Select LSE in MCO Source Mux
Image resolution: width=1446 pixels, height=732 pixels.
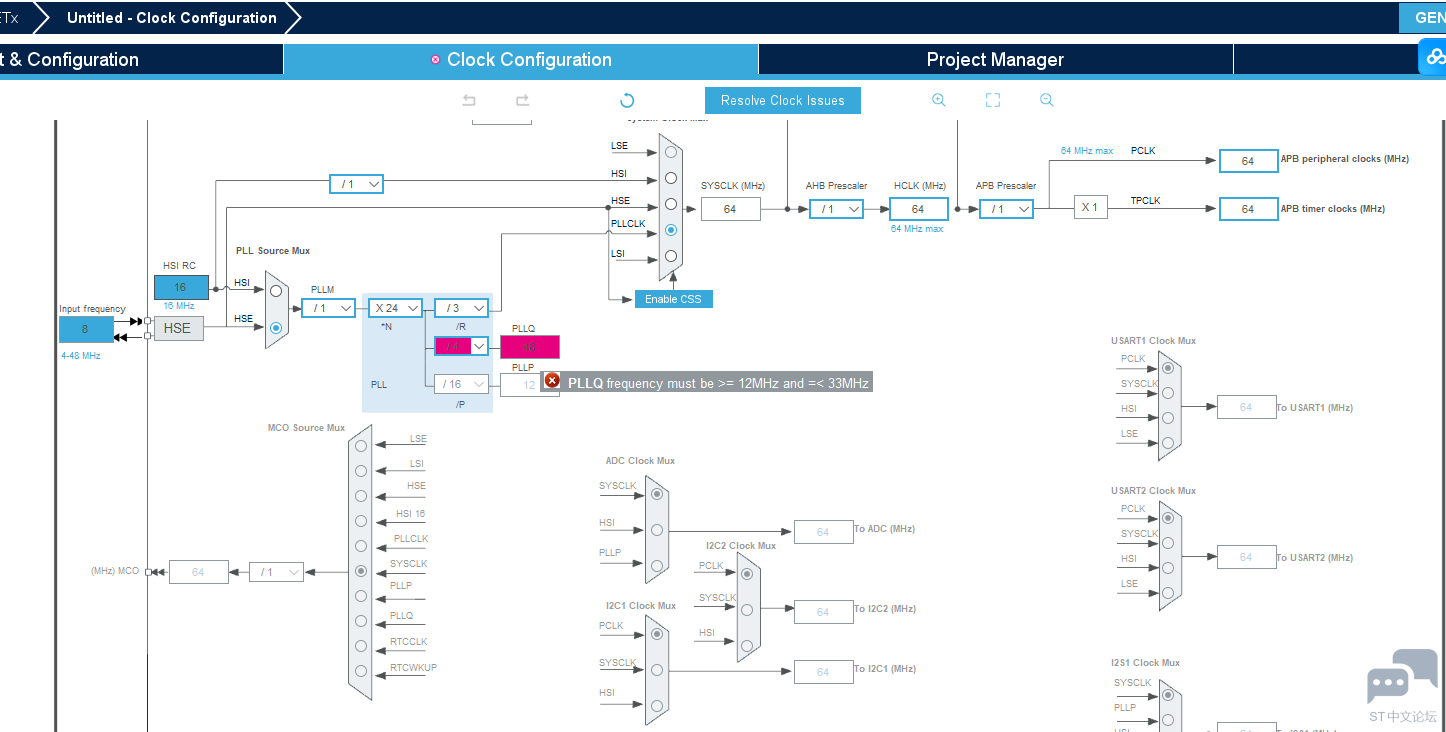coord(361,446)
